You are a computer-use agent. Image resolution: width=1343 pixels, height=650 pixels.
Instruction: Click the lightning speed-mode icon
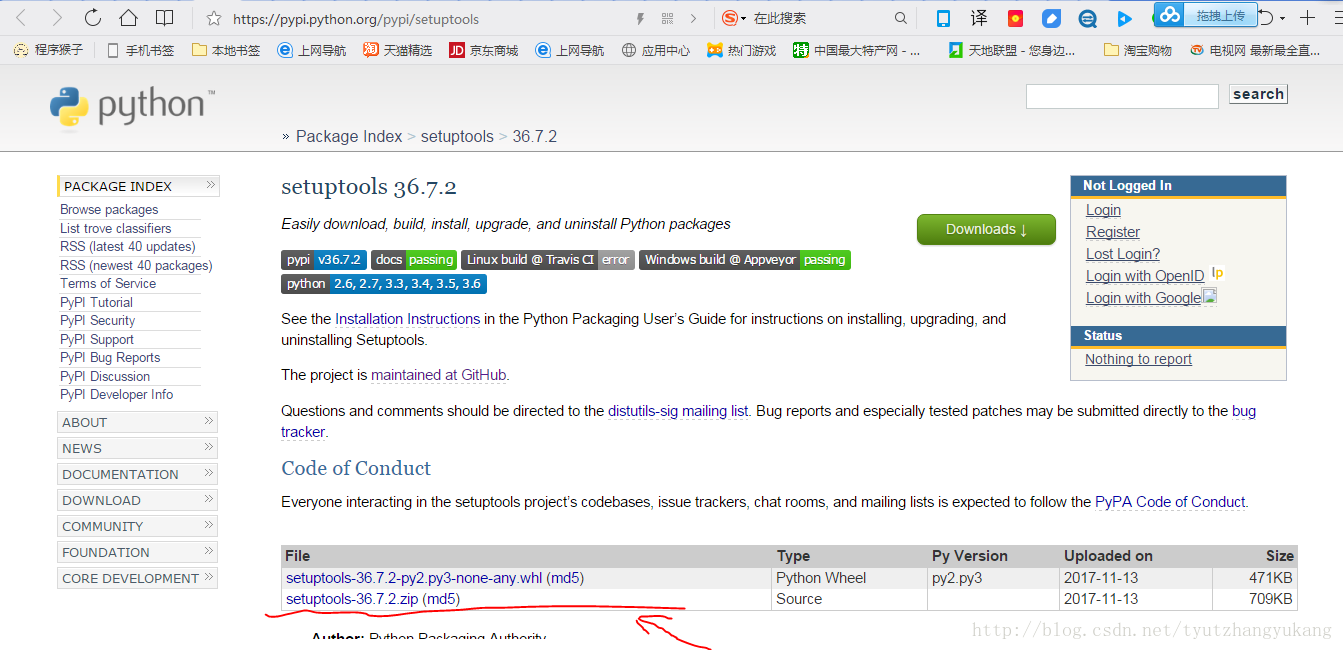(640, 18)
